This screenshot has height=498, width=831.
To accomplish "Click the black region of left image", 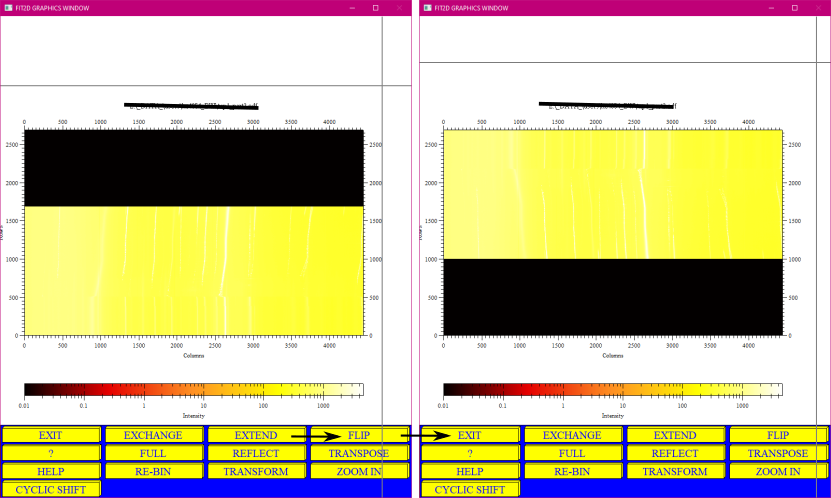I will (193, 168).
